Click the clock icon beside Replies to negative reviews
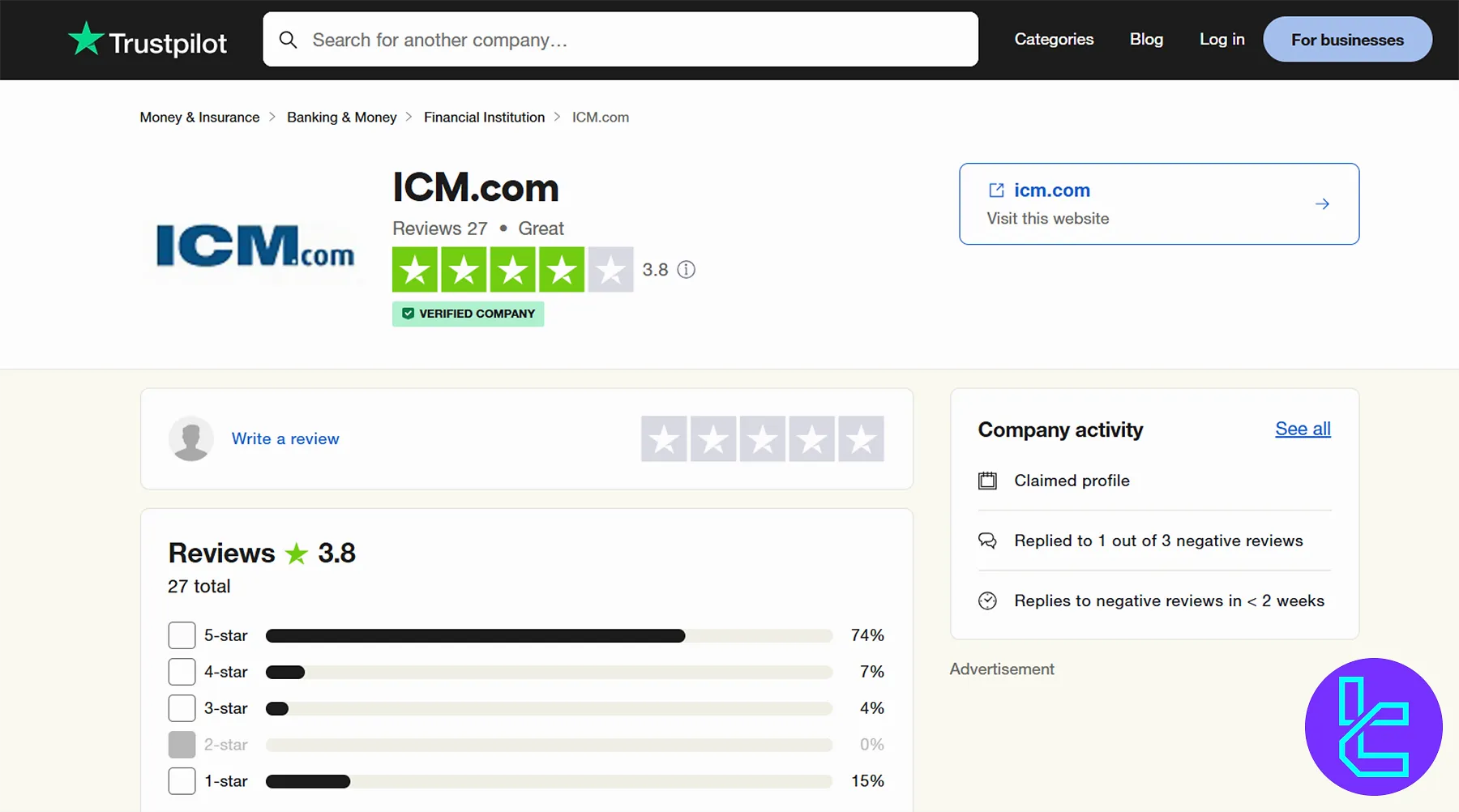 click(987, 600)
